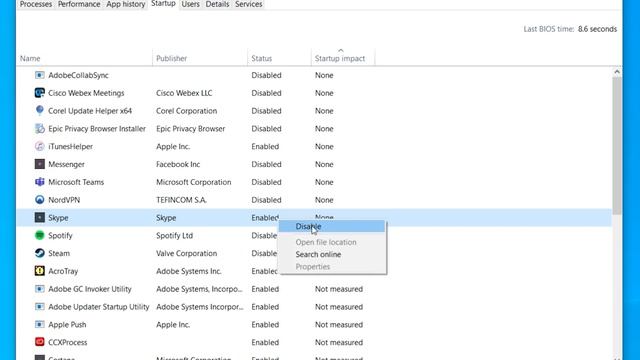The width and height of the screenshot is (640, 360).
Task: Click CCXProcess's Not measured impact
Action: pyautogui.click(x=339, y=342)
